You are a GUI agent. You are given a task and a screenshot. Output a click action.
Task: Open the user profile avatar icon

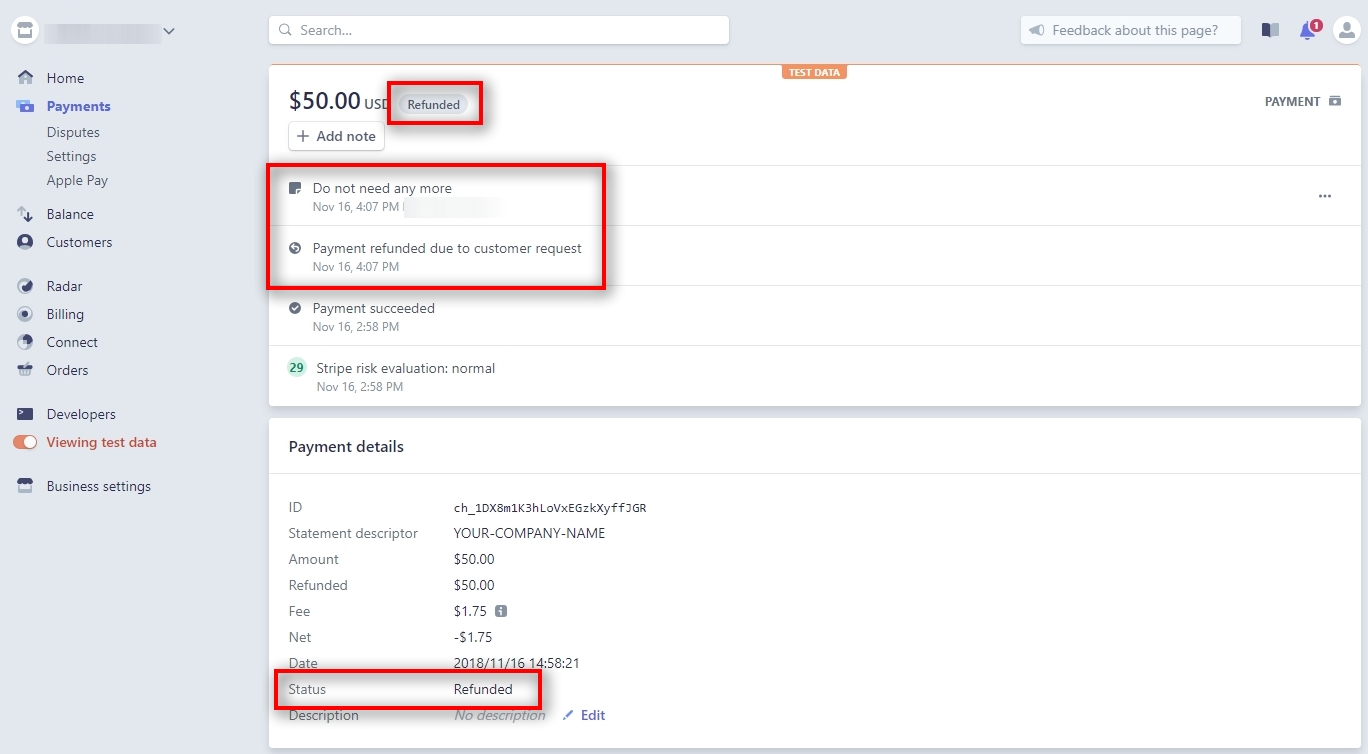pos(1346,30)
